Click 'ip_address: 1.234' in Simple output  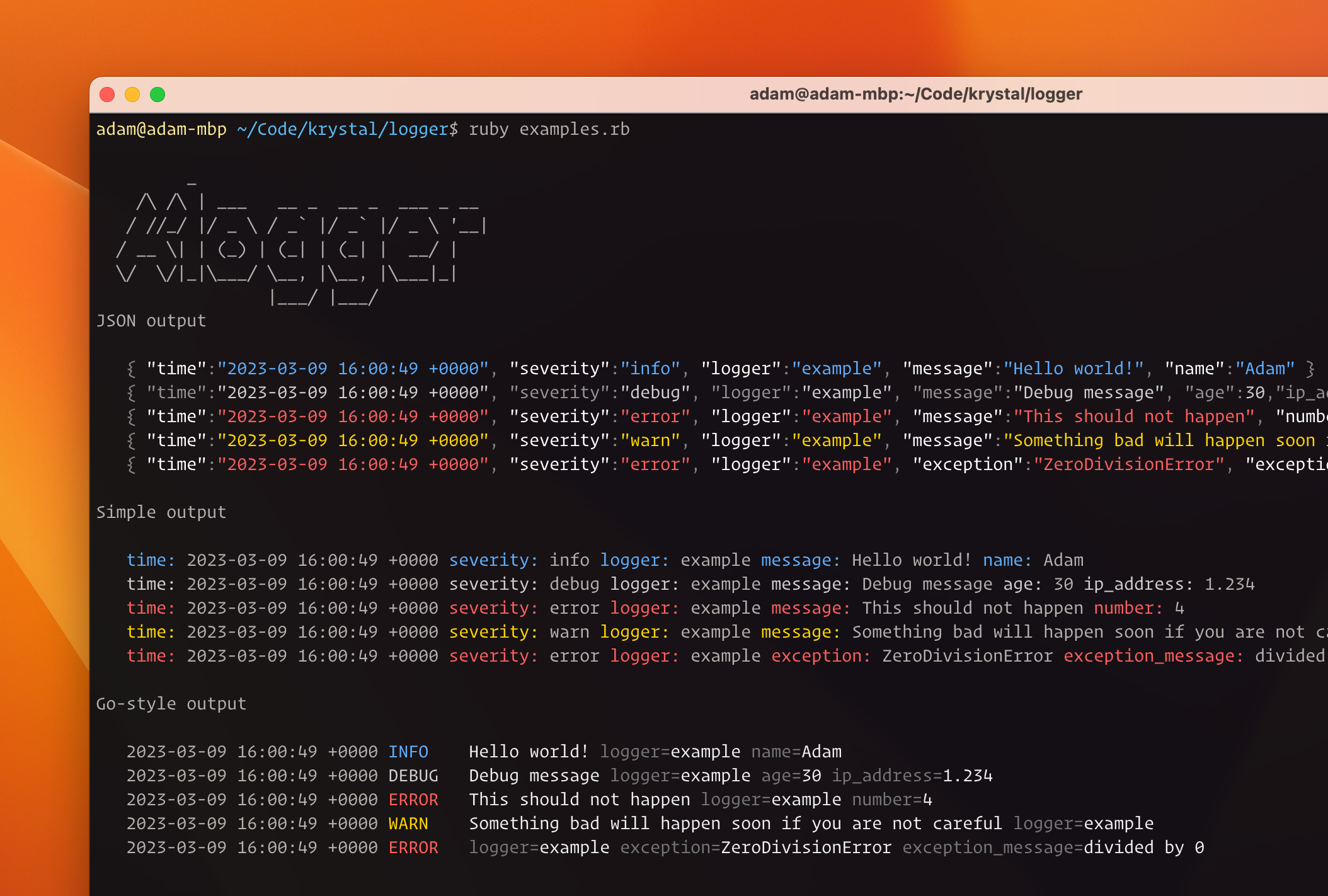[1169, 584]
